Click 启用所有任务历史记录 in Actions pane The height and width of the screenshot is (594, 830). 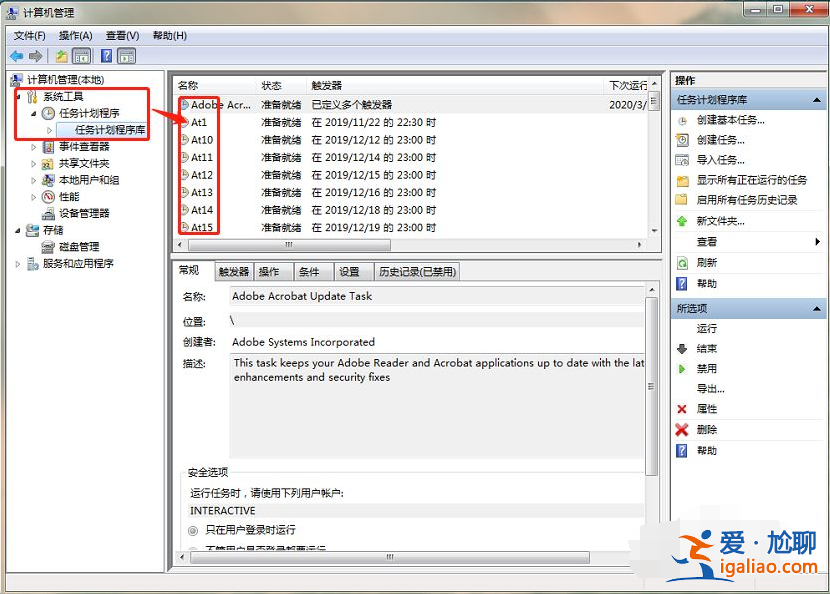point(747,200)
